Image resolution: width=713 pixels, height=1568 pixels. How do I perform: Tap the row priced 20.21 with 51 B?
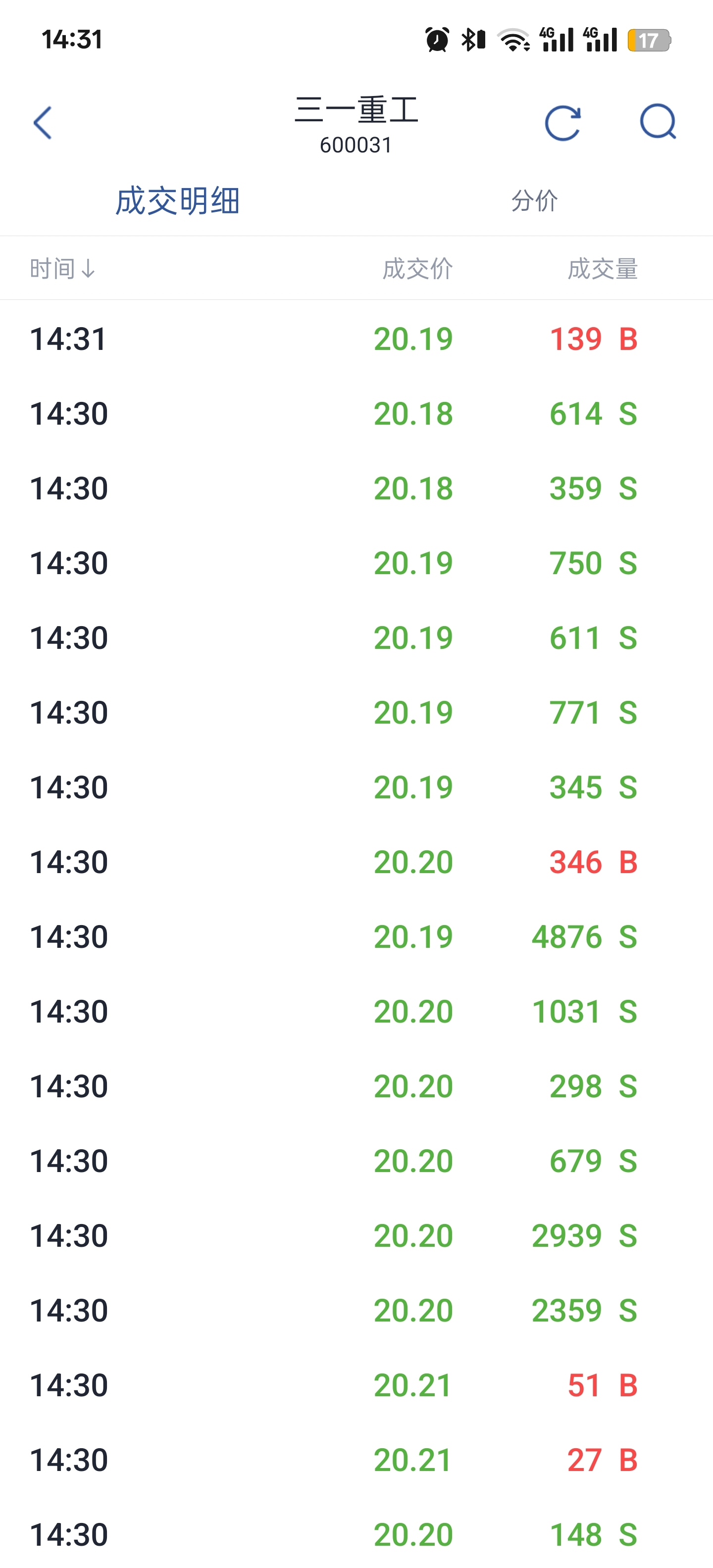[x=356, y=1385]
